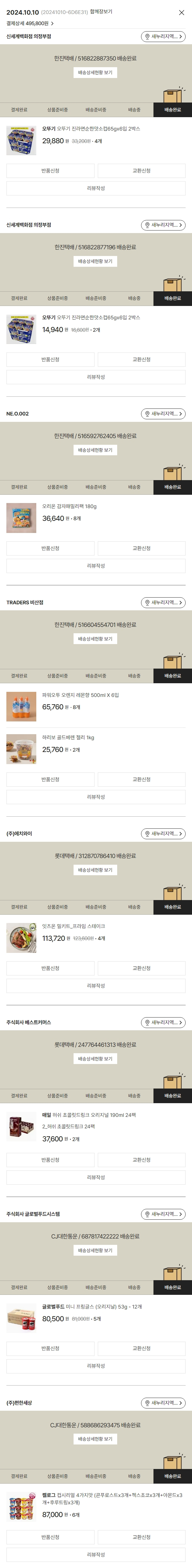
Task: Select 배송완료 step under 글로벌푸드시스템 order
Action: pyautogui.click(x=173, y=1288)
